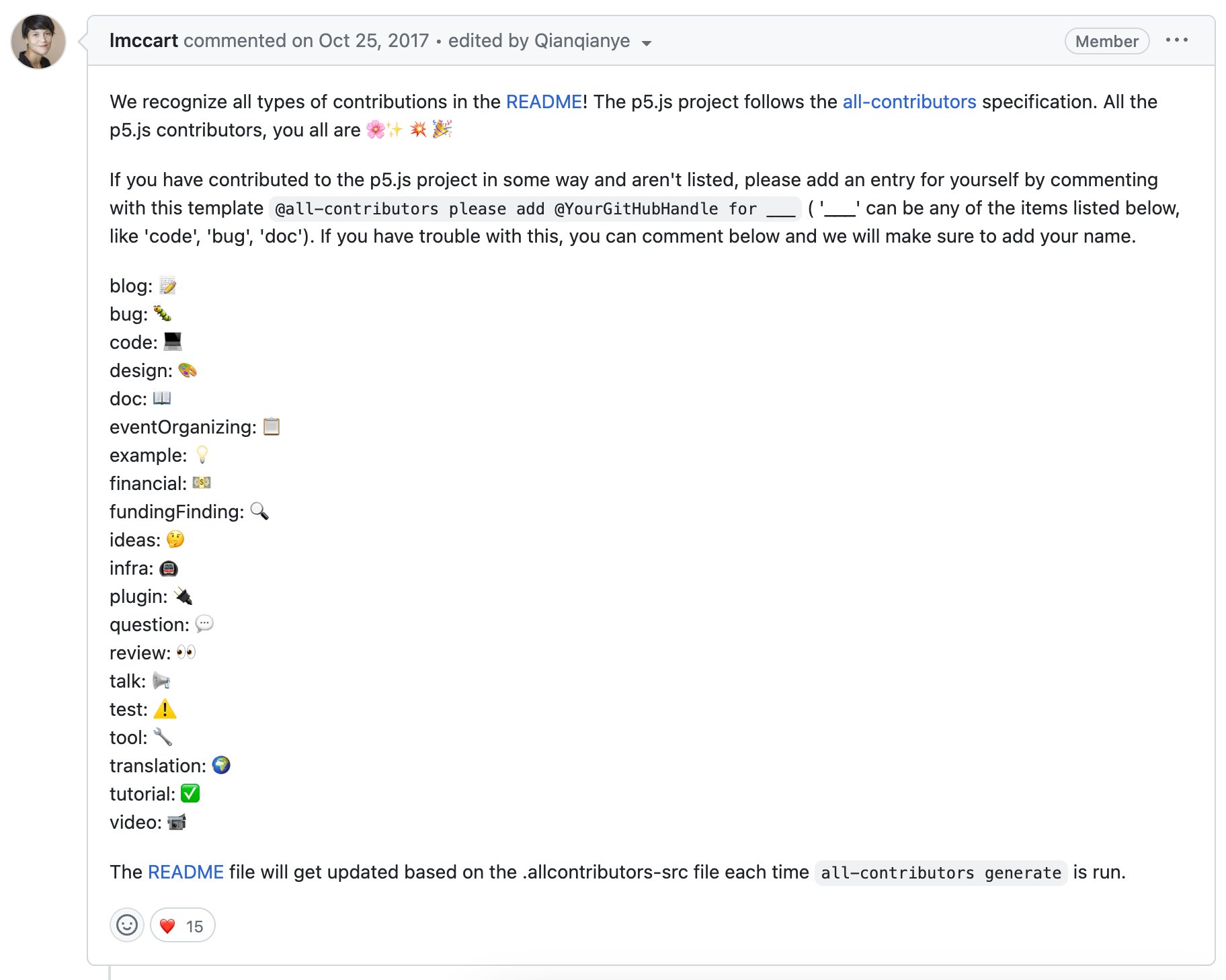
Task: Open the three-dot comment options menu
Action: [1176, 40]
